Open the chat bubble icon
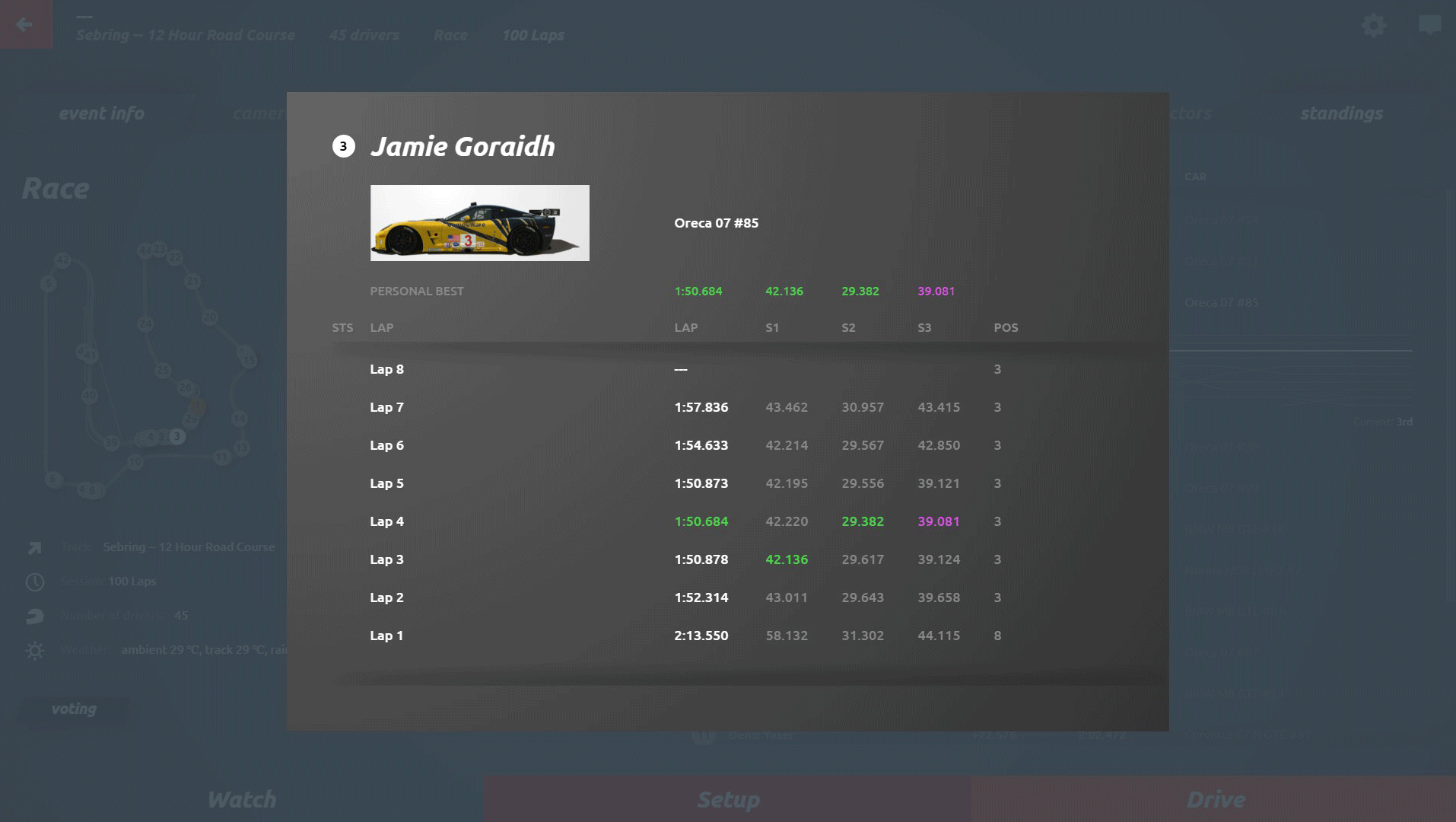The height and width of the screenshot is (822, 1456). [1429, 25]
